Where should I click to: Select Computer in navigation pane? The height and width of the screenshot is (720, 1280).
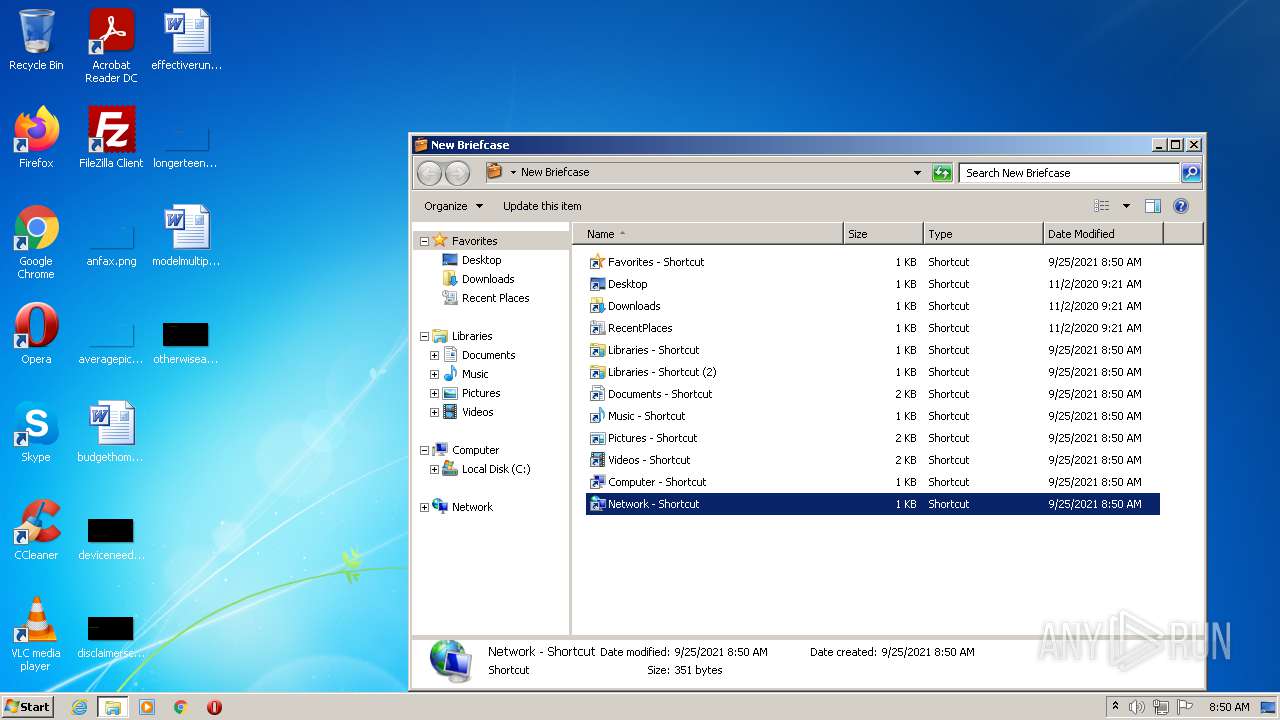465,450
